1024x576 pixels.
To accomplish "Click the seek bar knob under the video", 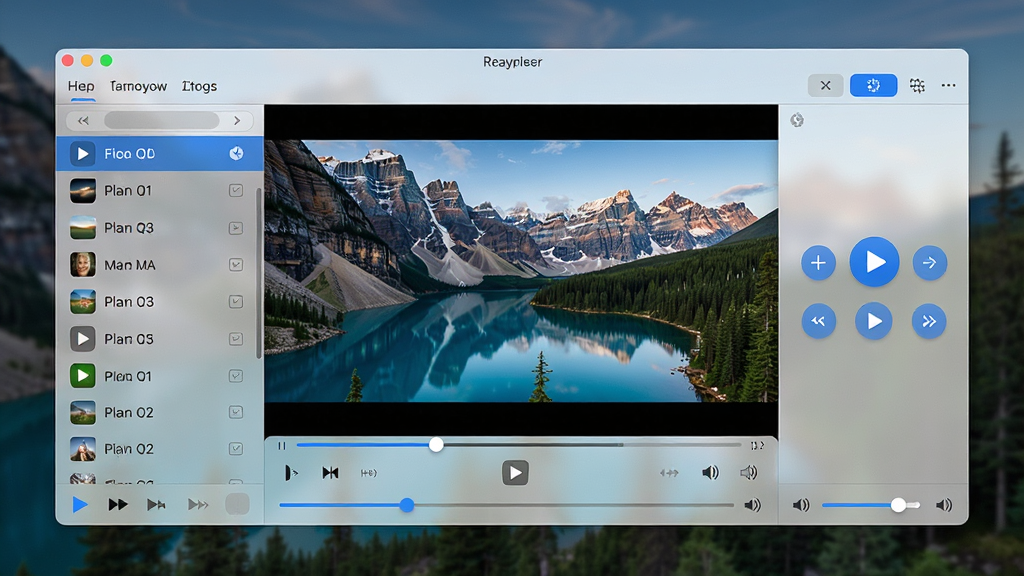I will (436, 445).
